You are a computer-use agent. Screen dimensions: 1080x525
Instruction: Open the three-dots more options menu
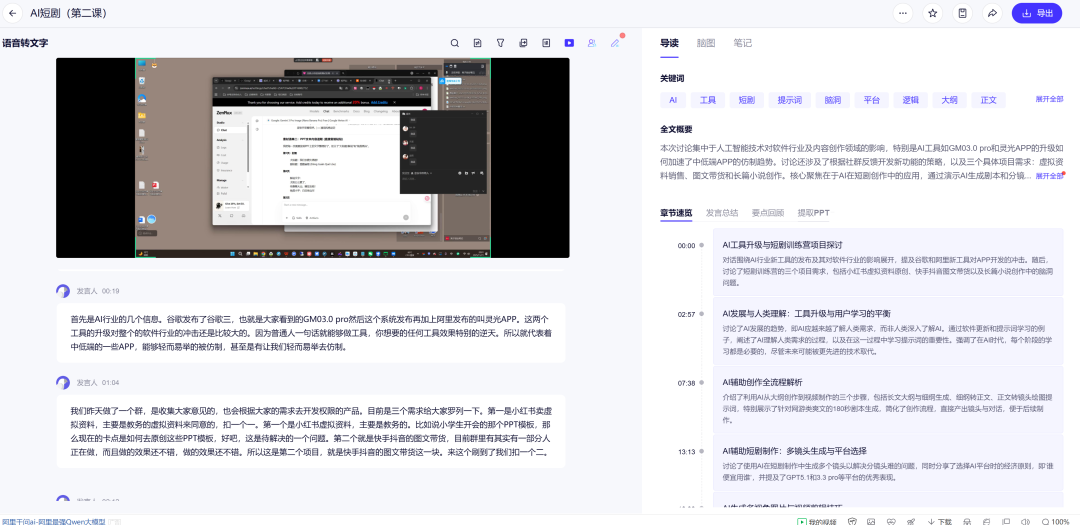(x=903, y=13)
